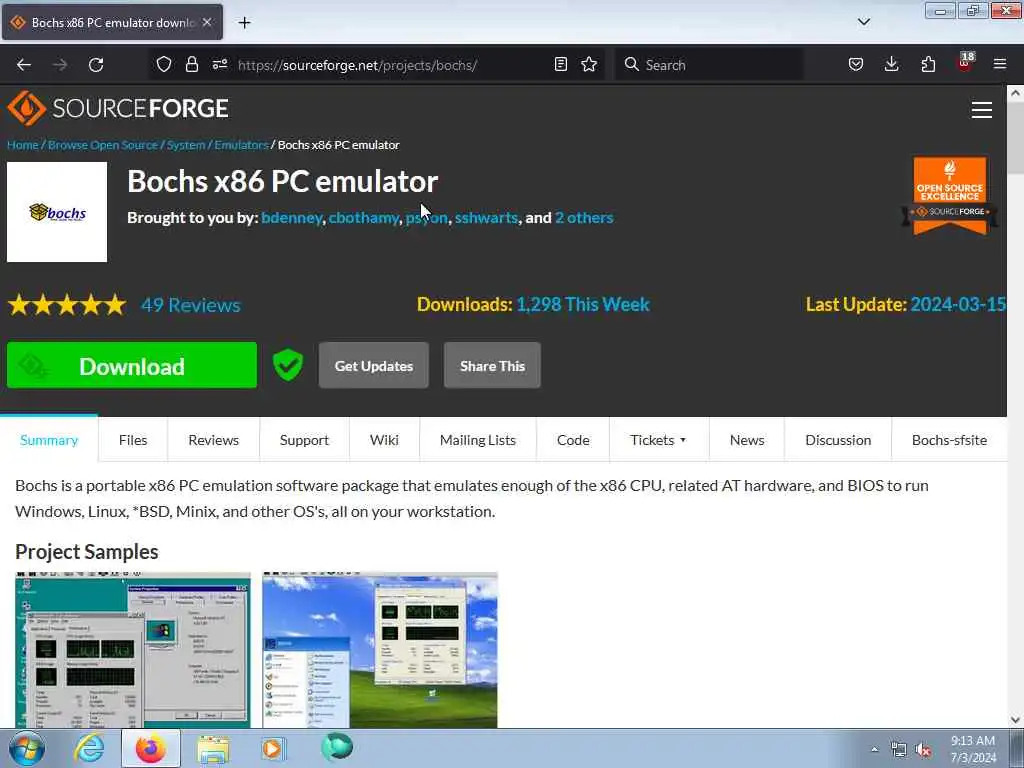Click the five-star rating display

click(x=67, y=305)
